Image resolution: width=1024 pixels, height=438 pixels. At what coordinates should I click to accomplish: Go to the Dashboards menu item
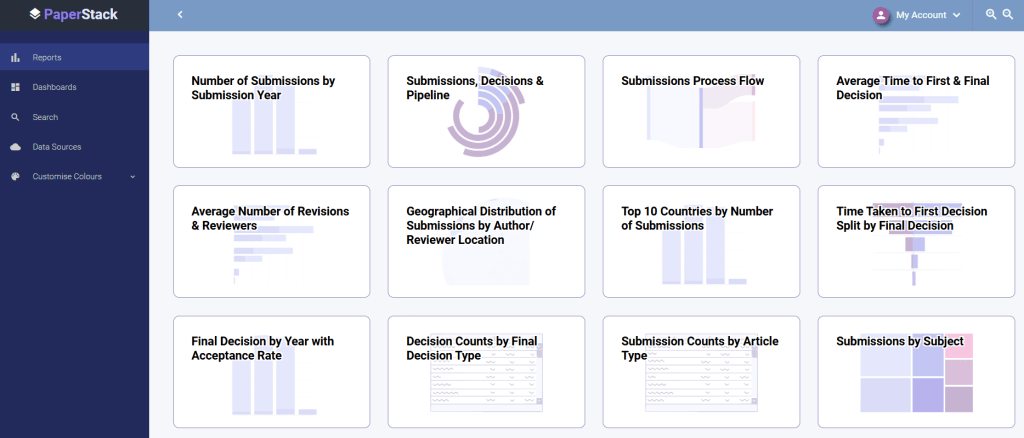click(x=54, y=87)
